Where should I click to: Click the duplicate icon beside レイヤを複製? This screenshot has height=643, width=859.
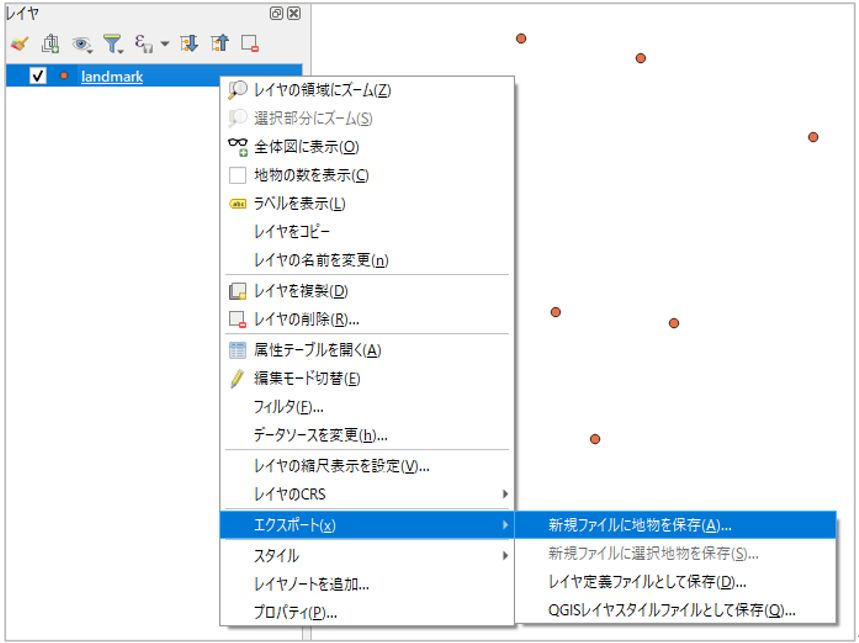[x=238, y=291]
